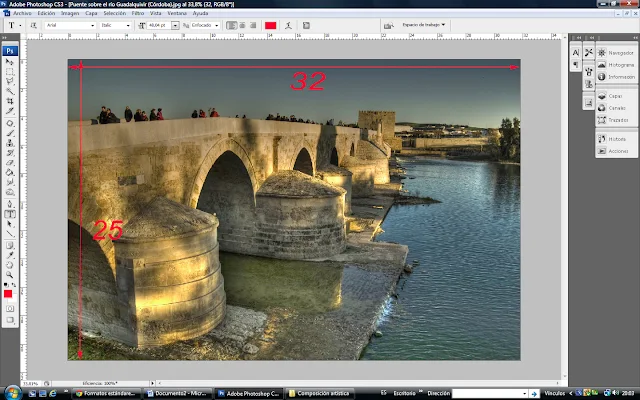Open the Tool Presets panel icon
This screenshot has width=640, height=400.
(589, 52)
